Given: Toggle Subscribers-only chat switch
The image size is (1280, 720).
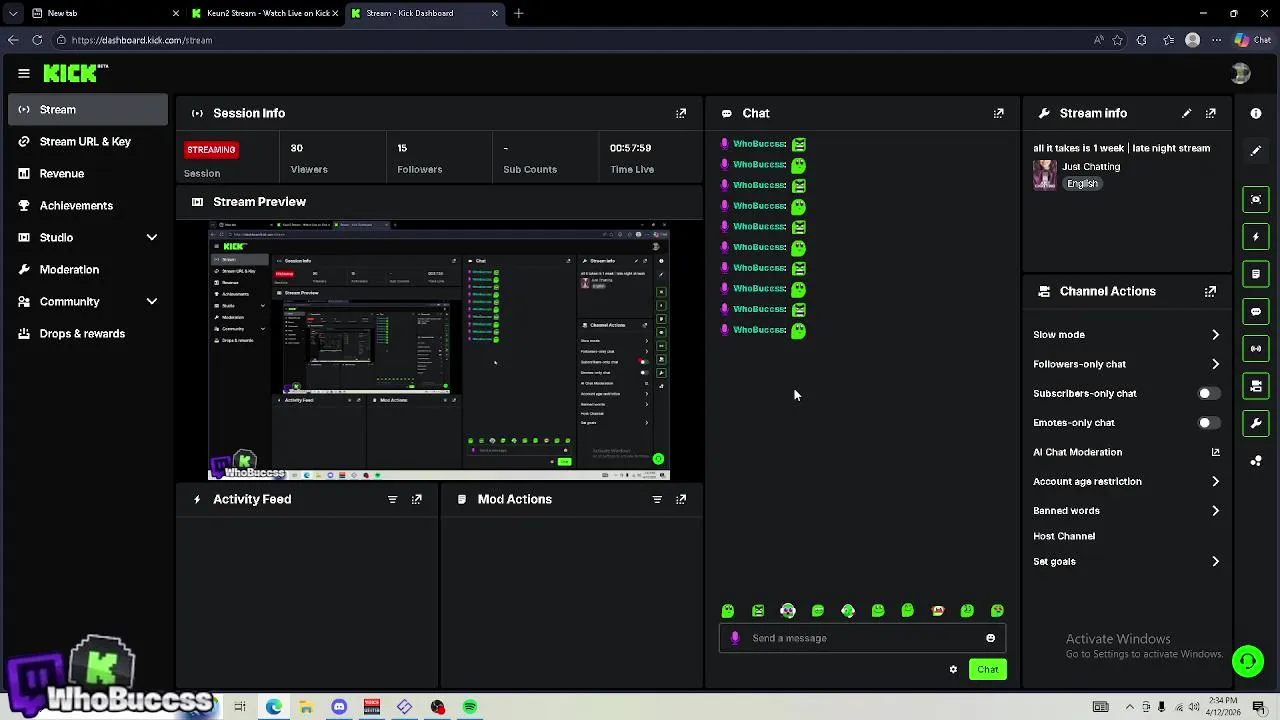Looking at the screenshot, I should click(1209, 393).
